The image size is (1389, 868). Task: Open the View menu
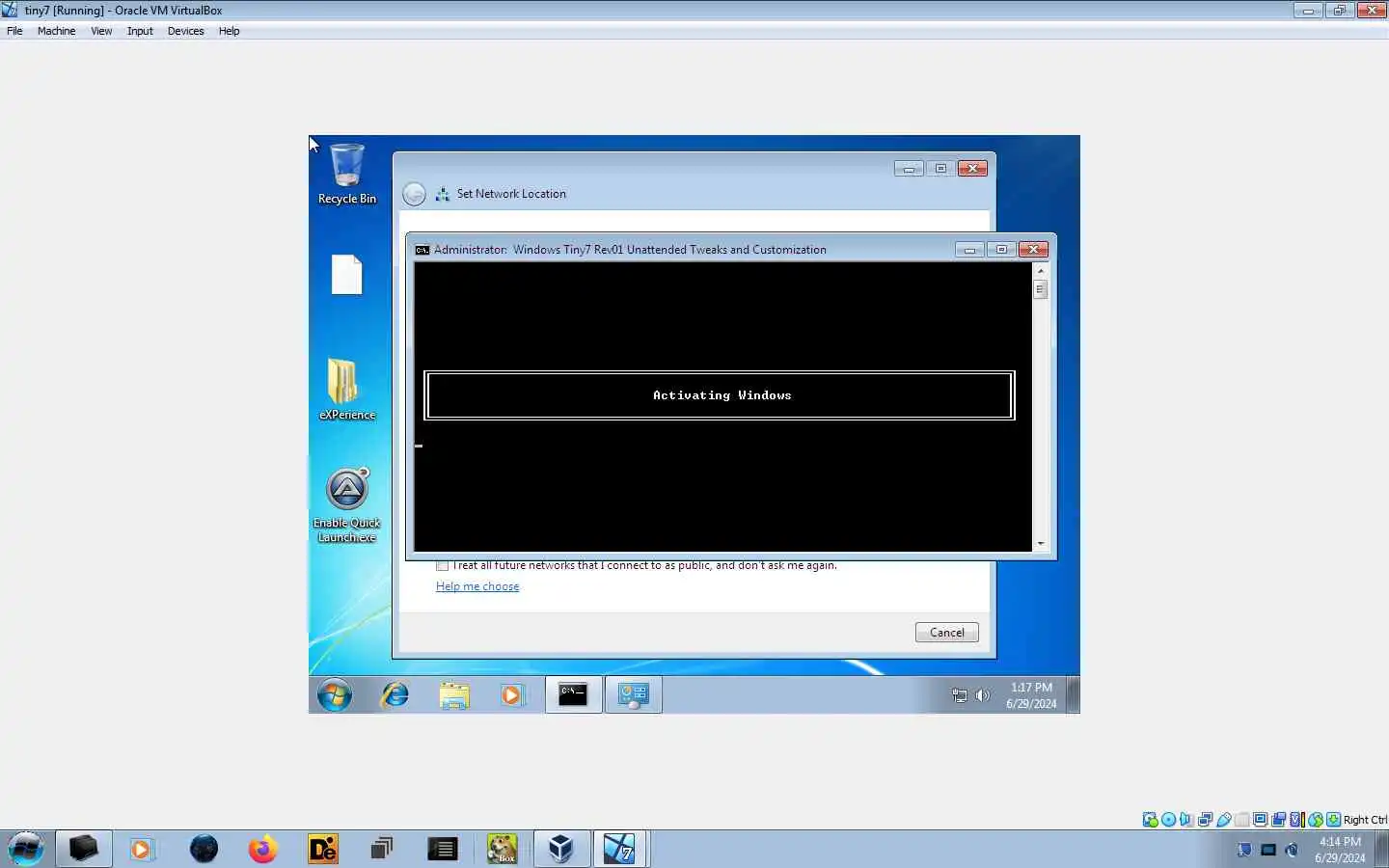[x=101, y=31]
